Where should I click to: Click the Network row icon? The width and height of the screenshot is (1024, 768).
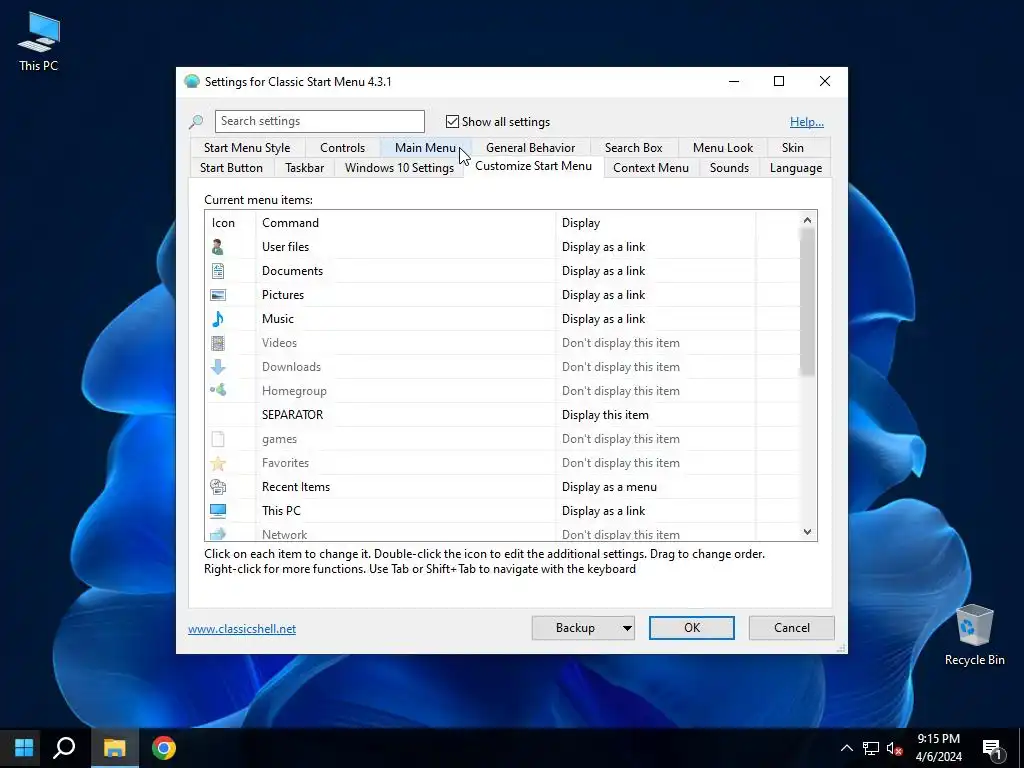tap(217, 534)
